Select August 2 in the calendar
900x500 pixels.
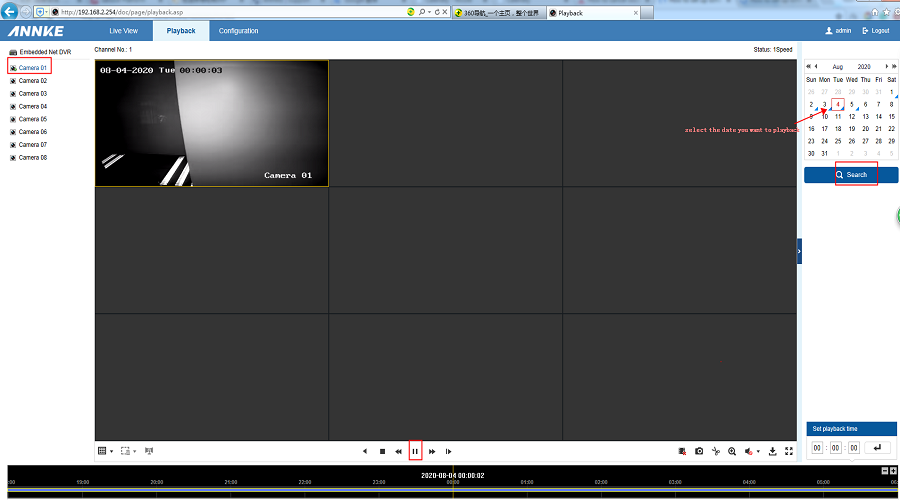[x=811, y=104]
